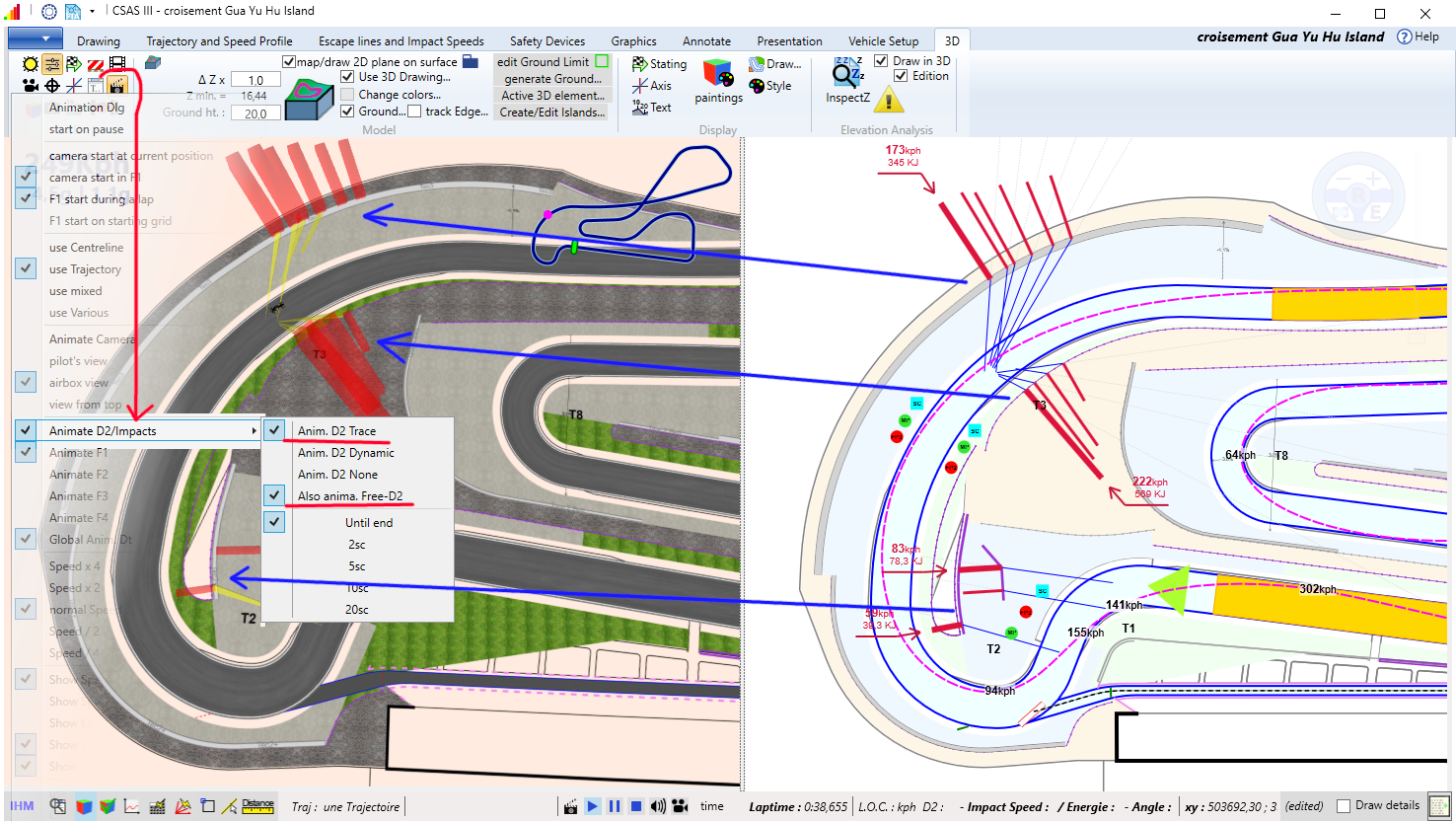Click the Ground ht. value field
This screenshot has height=822, width=1456.
(255, 112)
